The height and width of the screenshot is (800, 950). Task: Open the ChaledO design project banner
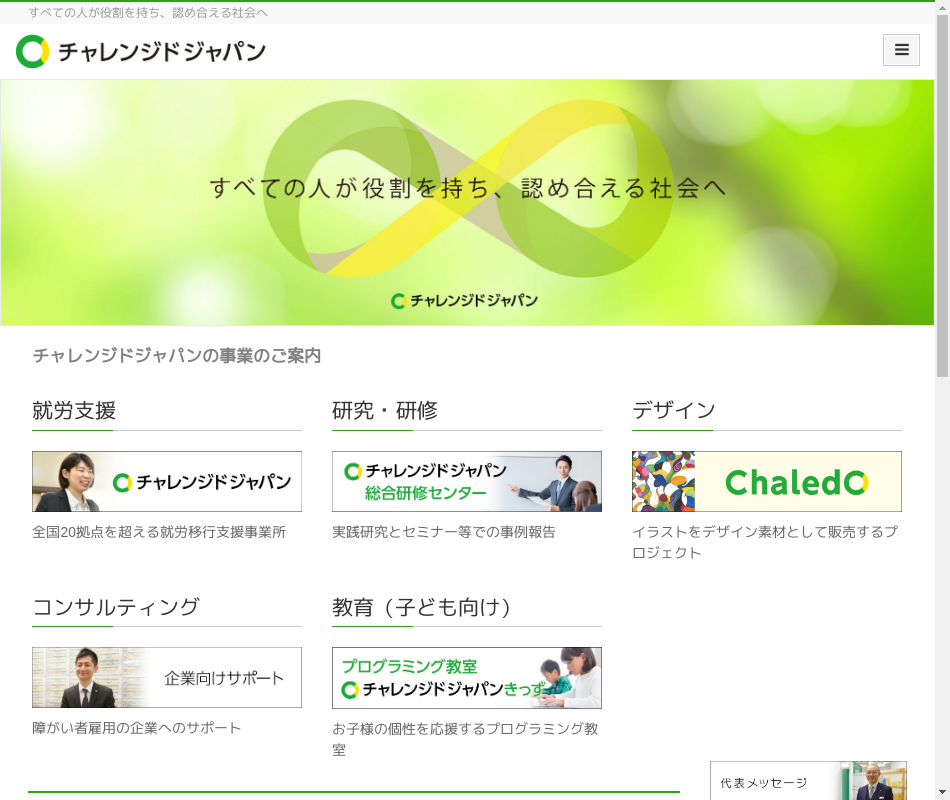coord(766,481)
